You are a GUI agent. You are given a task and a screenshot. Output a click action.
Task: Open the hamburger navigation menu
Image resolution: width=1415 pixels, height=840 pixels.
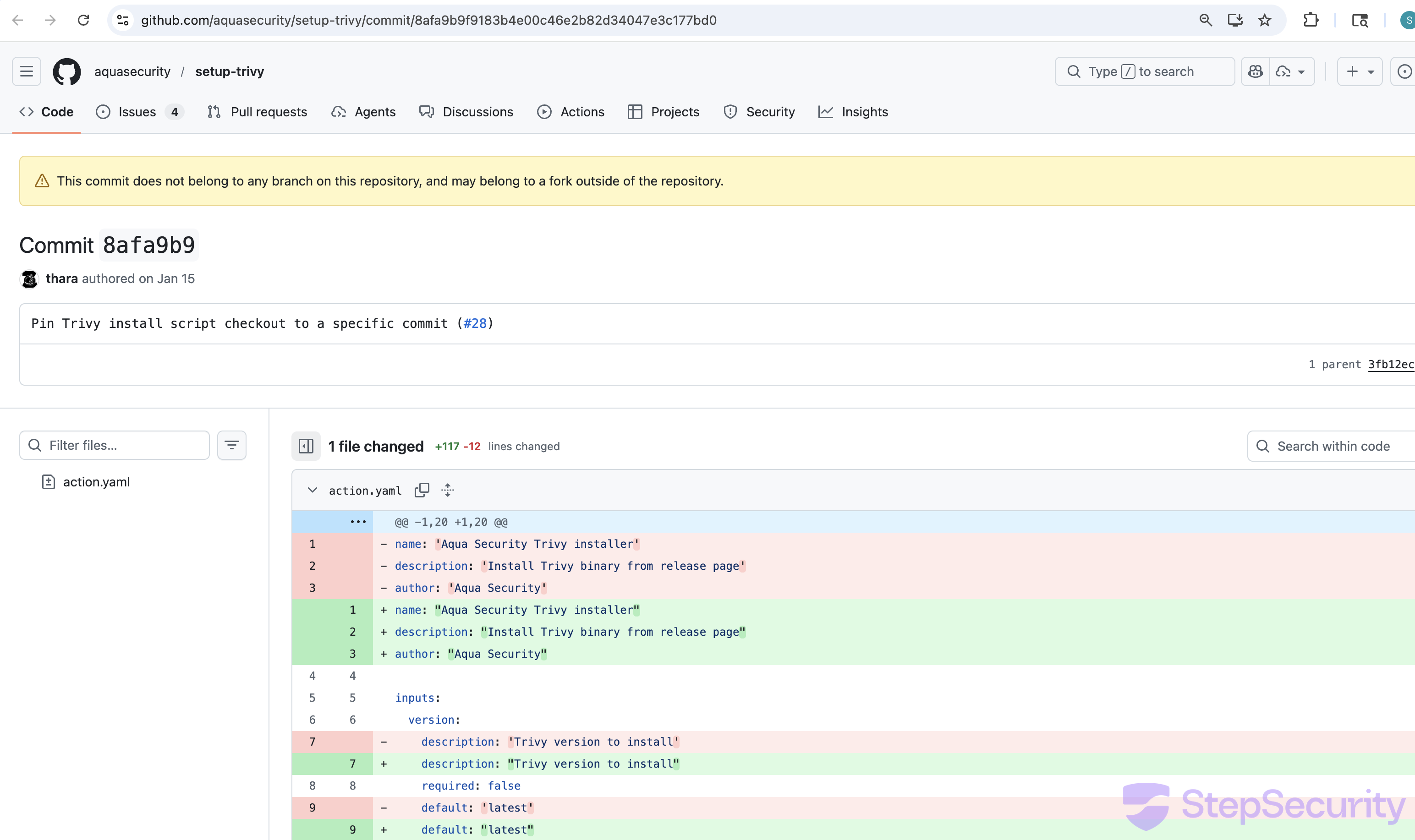coord(27,71)
